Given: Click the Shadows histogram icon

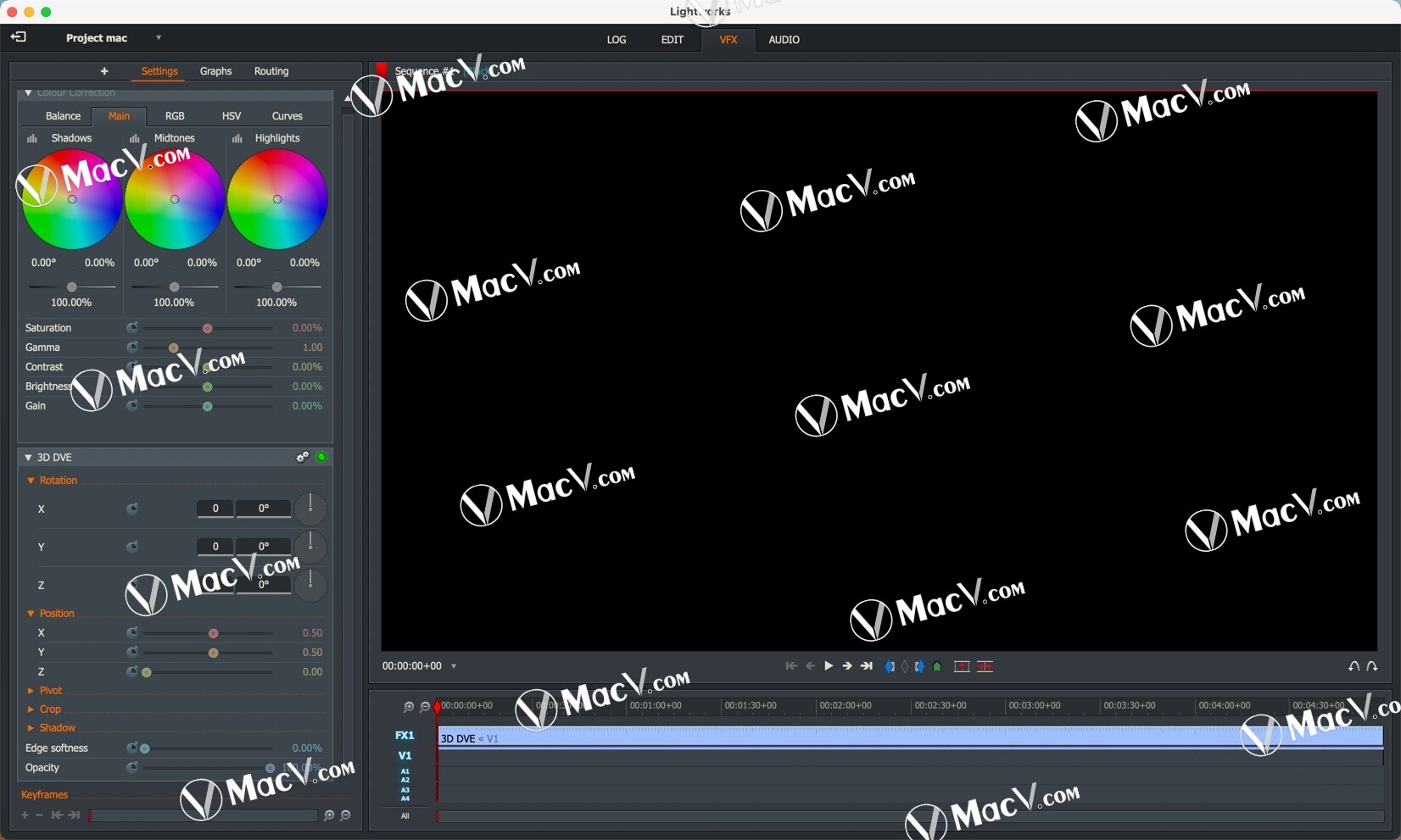Looking at the screenshot, I should pyautogui.click(x=31, y=138).
